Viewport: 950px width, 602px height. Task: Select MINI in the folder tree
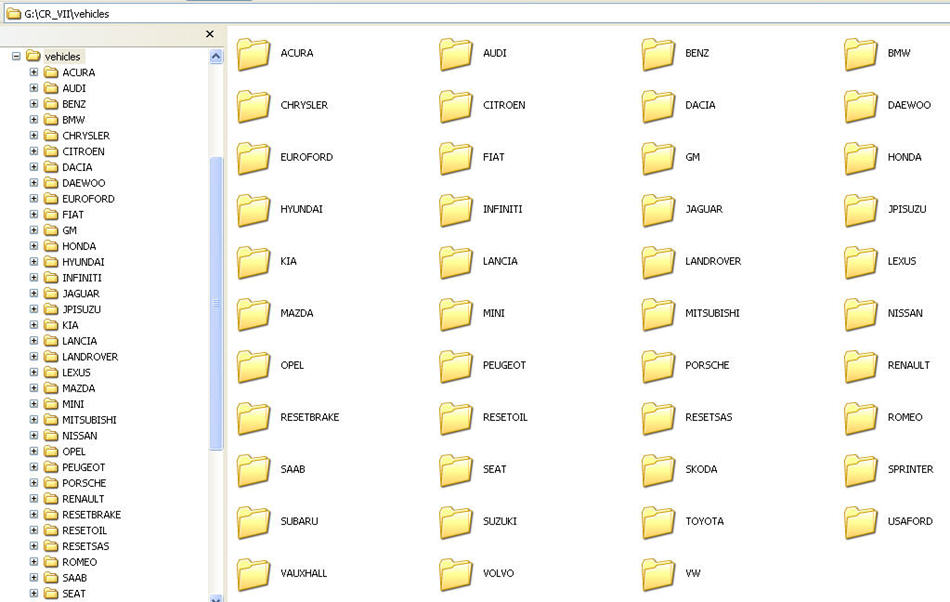73,403
